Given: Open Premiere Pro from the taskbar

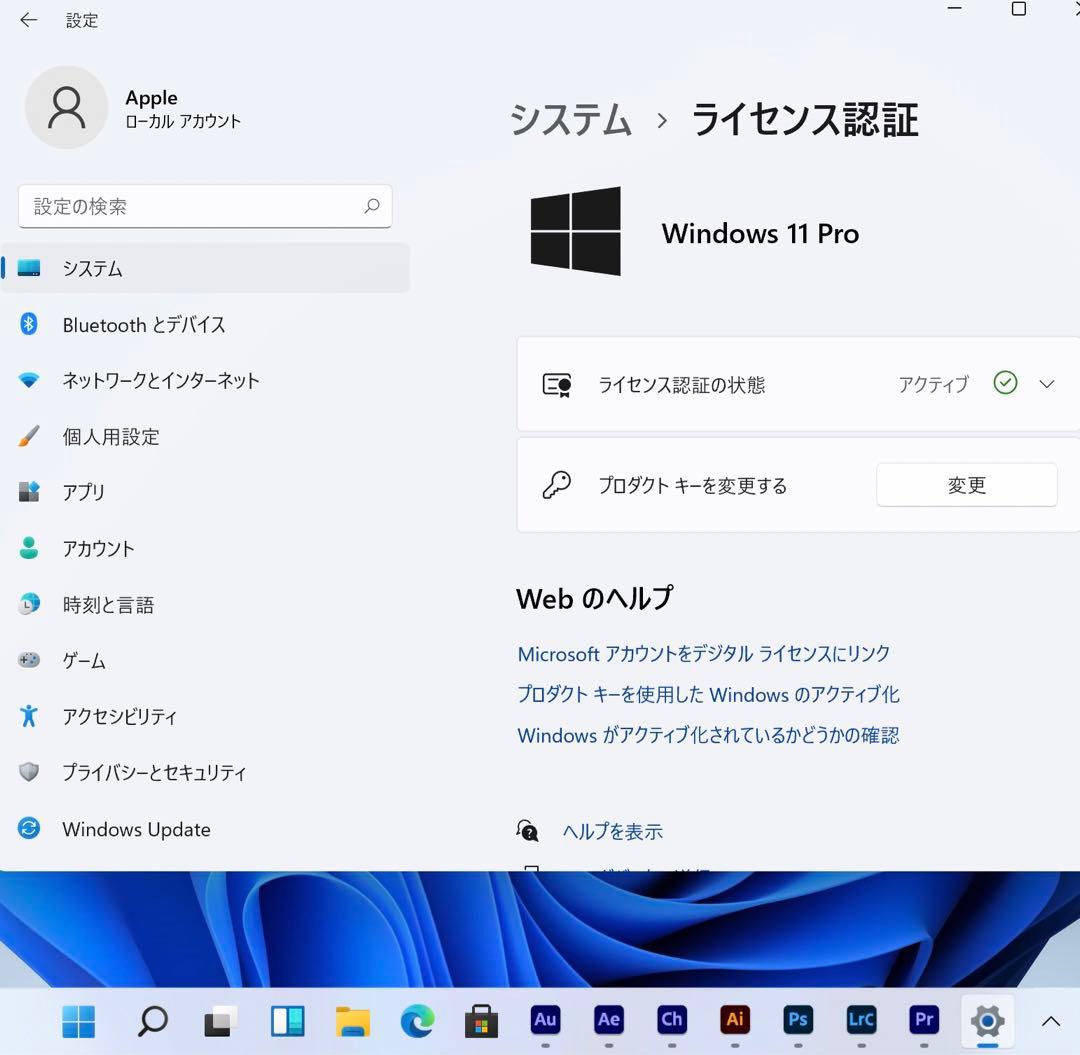Looking at the screenshot, I should point(924,1020).
